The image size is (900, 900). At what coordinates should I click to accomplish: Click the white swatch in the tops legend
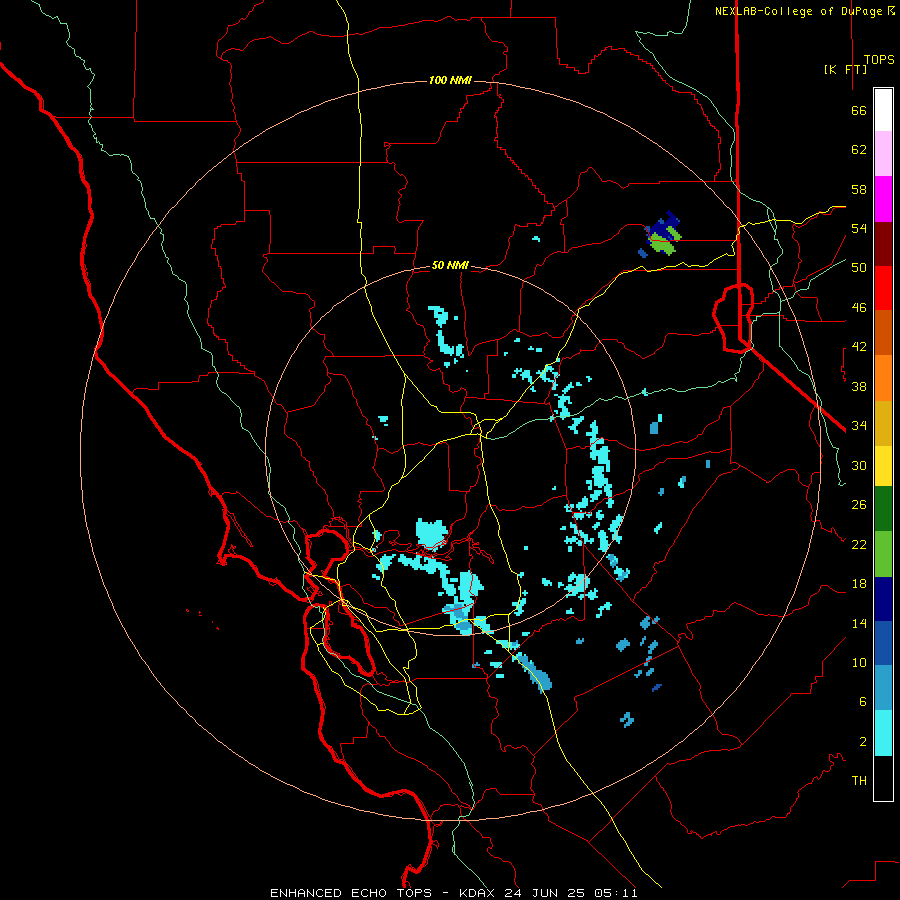883,110
